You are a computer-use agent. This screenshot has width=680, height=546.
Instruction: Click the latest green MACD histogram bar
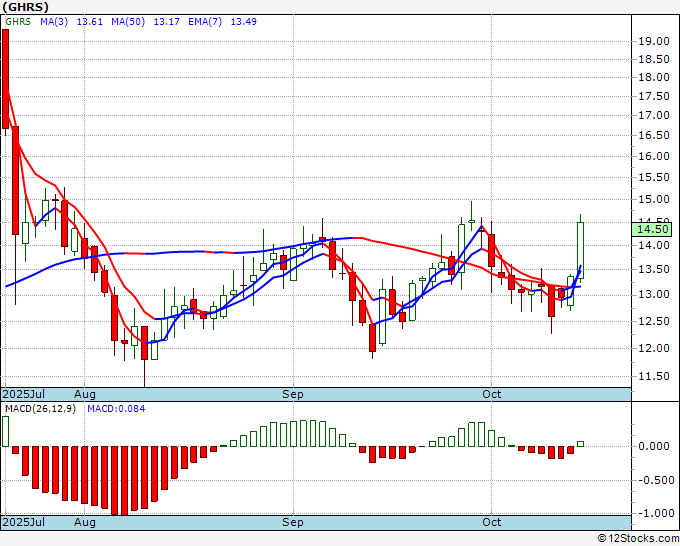point(580,443)
